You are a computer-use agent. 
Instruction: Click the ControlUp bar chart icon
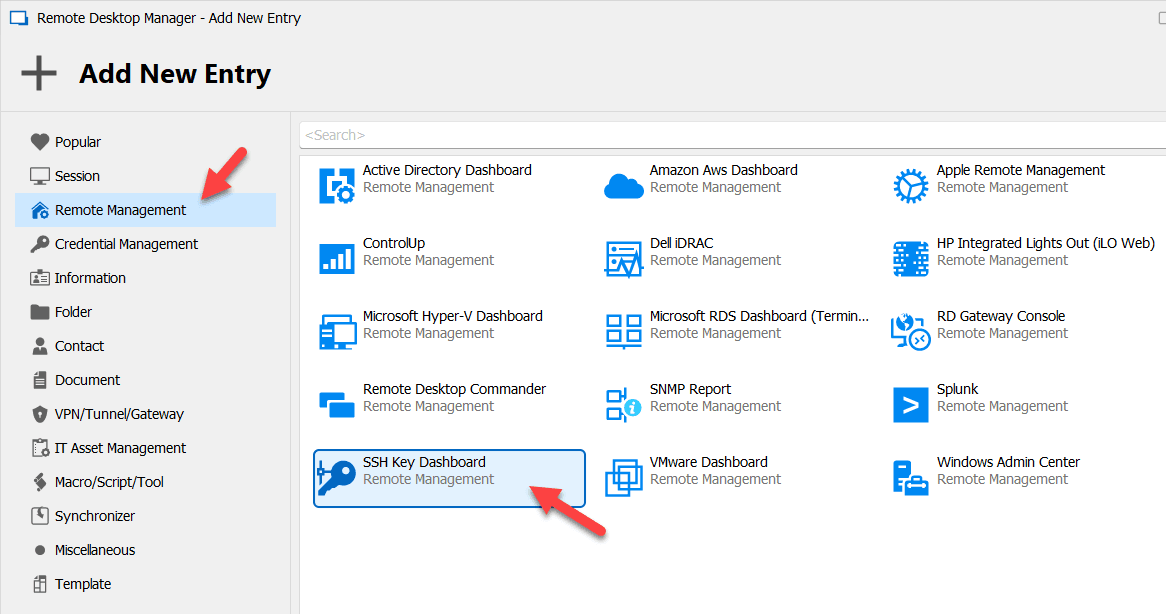point(337,258)
